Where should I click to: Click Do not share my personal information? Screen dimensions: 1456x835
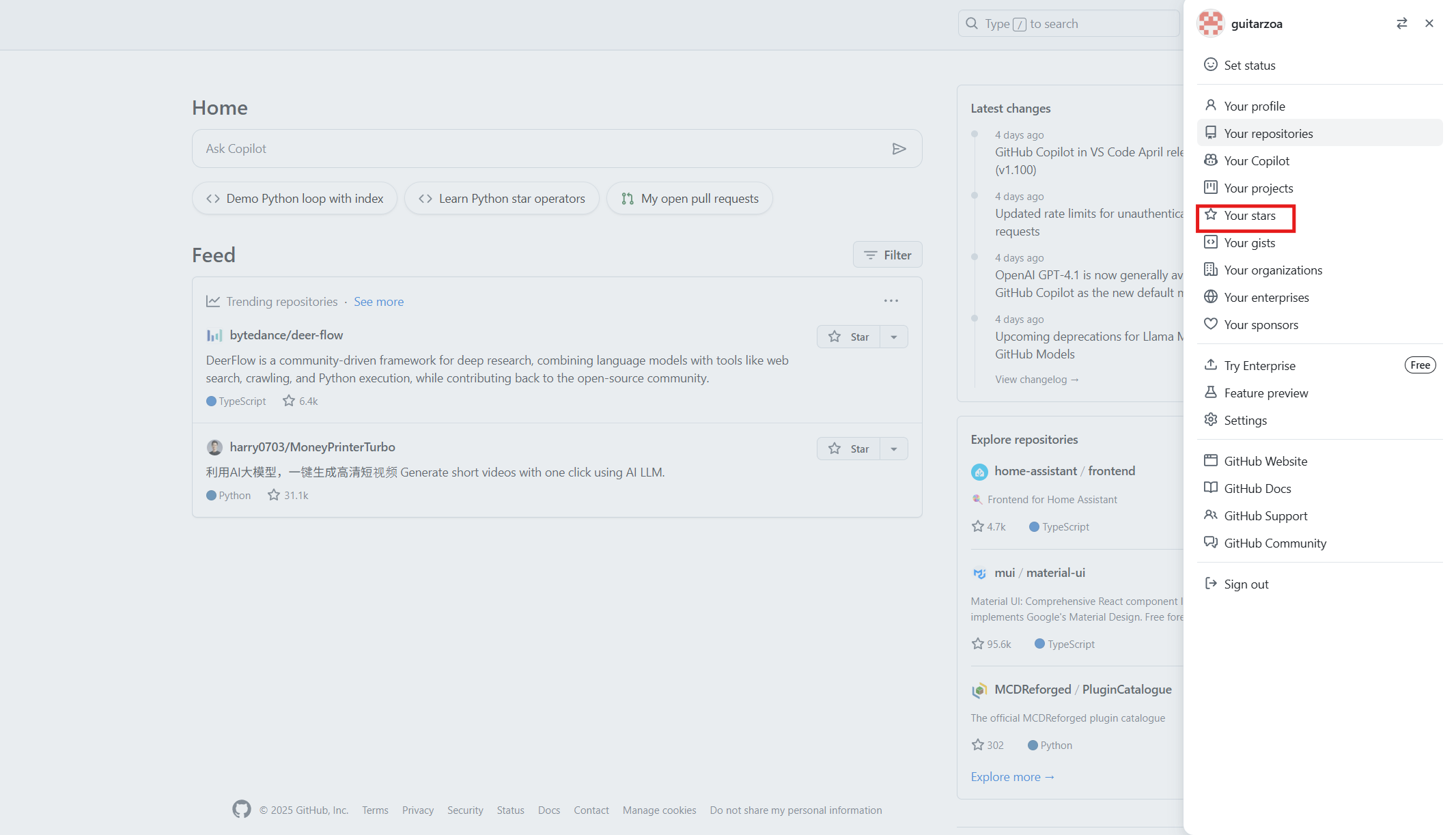click(x=796, y=810)
